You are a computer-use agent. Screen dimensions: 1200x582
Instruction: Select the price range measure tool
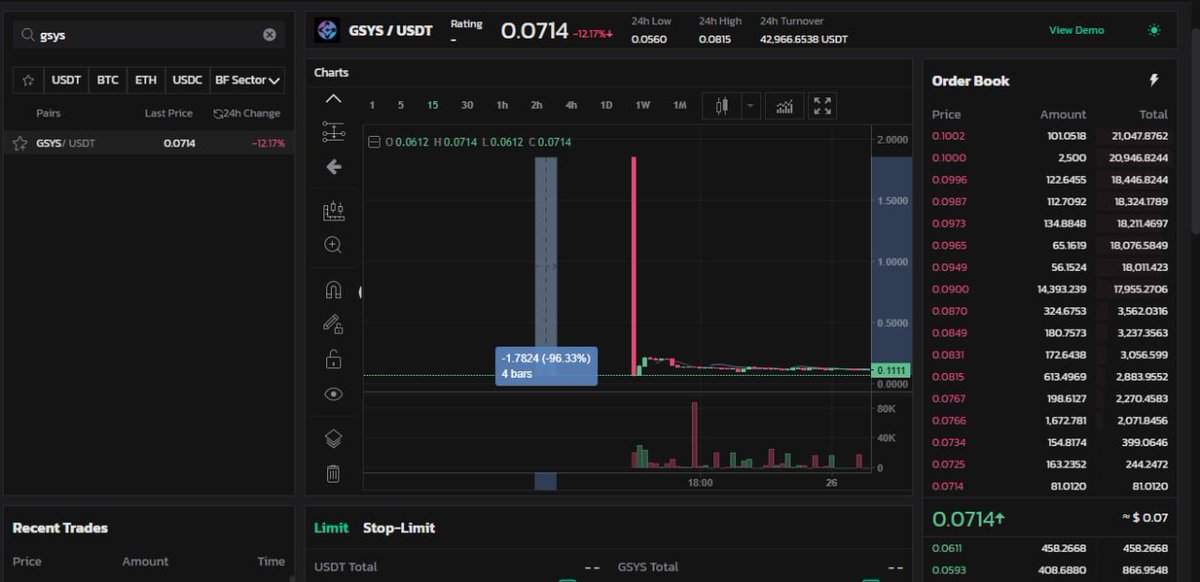point(334,211)
